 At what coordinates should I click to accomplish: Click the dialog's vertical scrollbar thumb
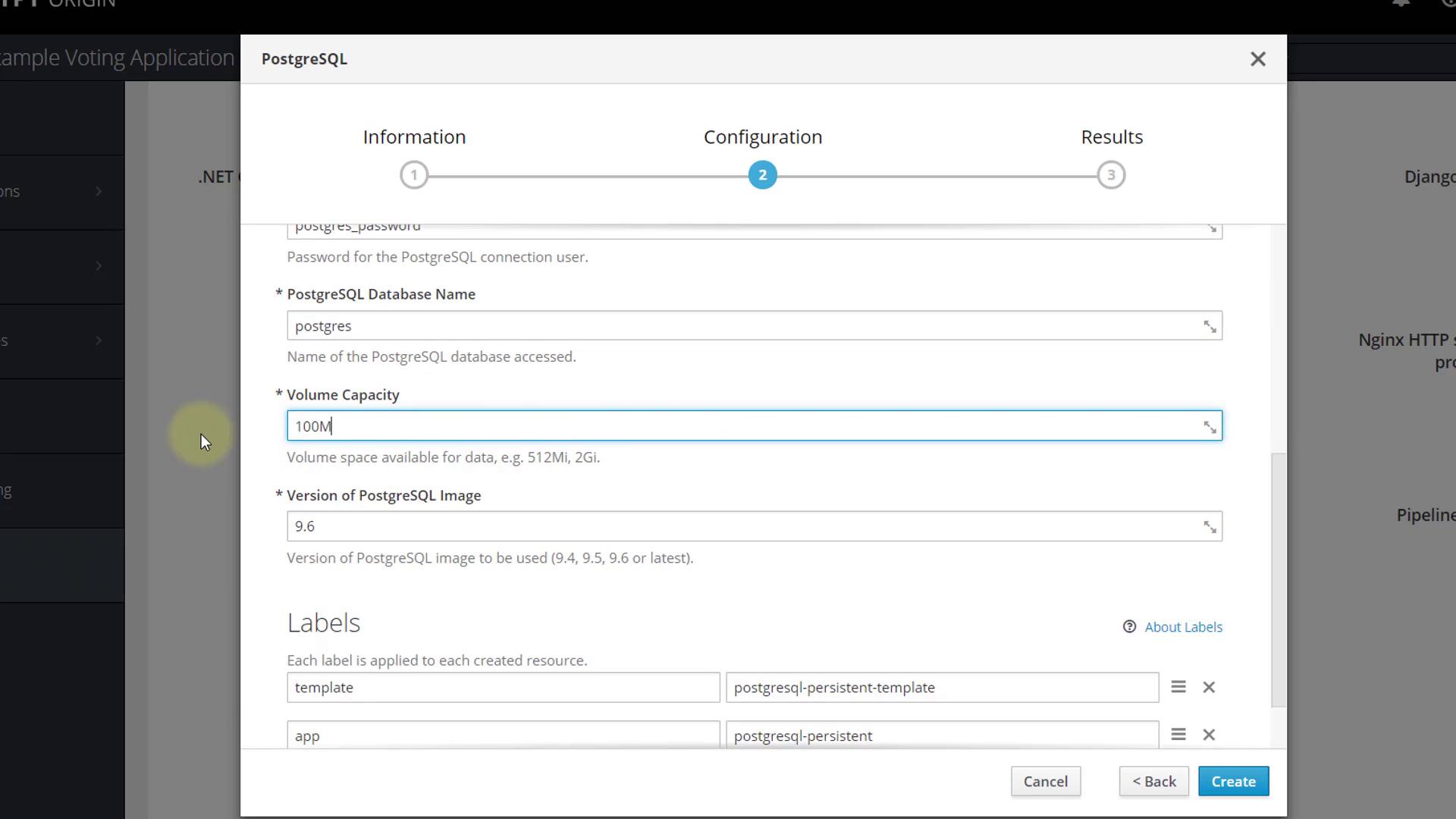tap(1279, 580)
